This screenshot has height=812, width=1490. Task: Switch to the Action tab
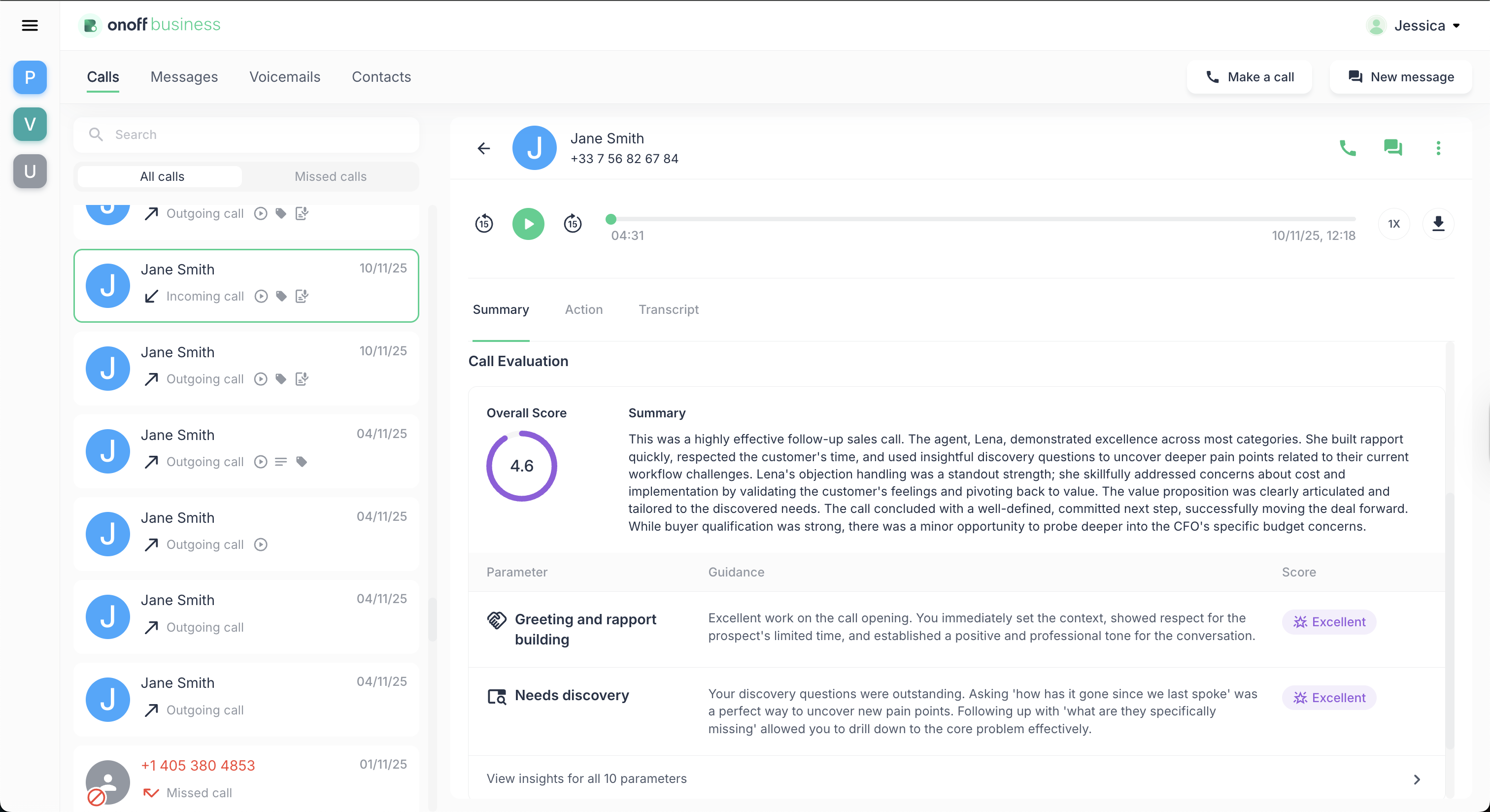click(x=583, y=309)
